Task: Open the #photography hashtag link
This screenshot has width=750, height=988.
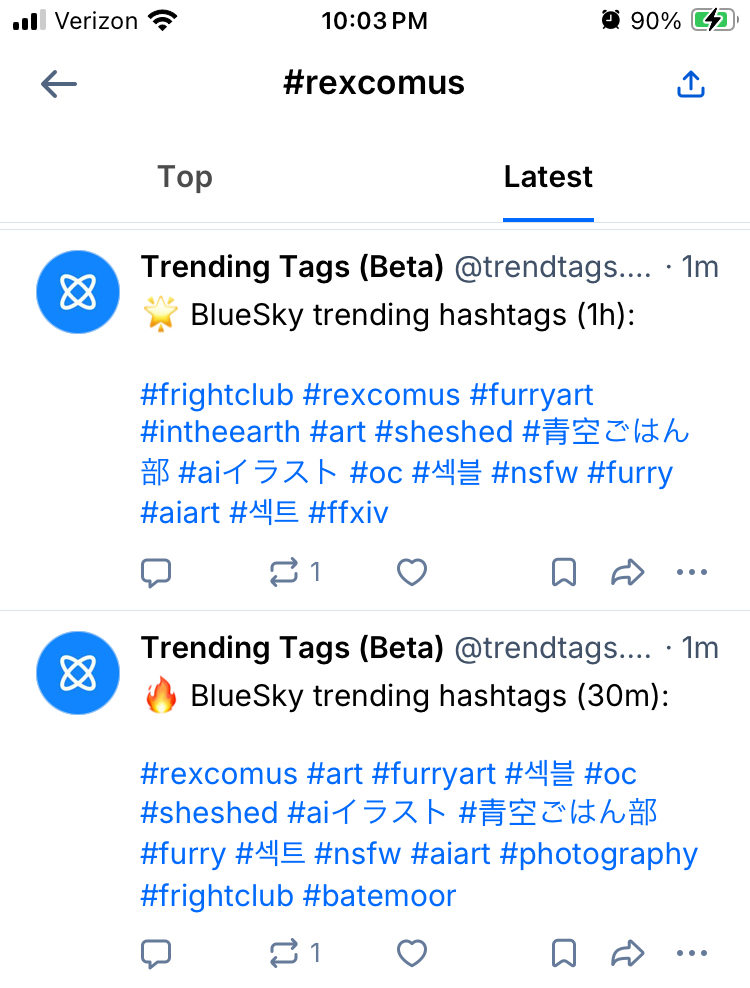Action: 598,855
